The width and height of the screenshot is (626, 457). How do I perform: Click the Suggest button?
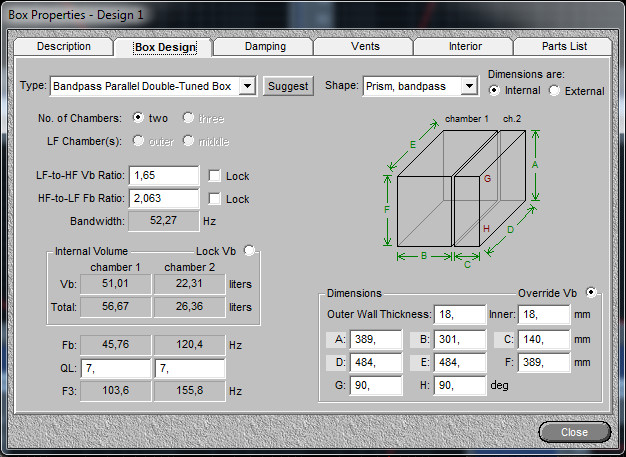pyautogui.click(x=288, y=86)
